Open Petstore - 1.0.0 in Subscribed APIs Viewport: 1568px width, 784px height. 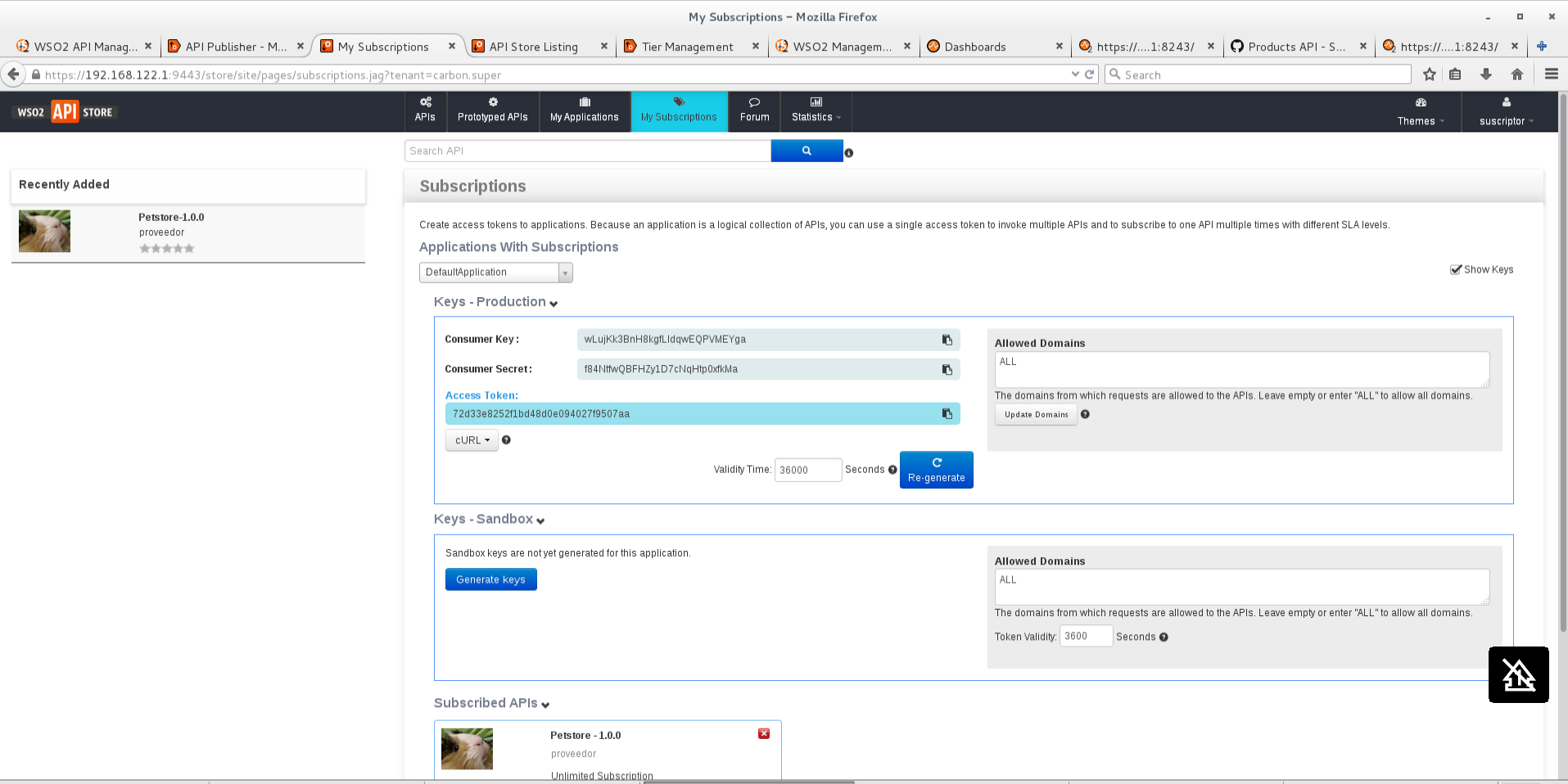[x=585, y=736]
